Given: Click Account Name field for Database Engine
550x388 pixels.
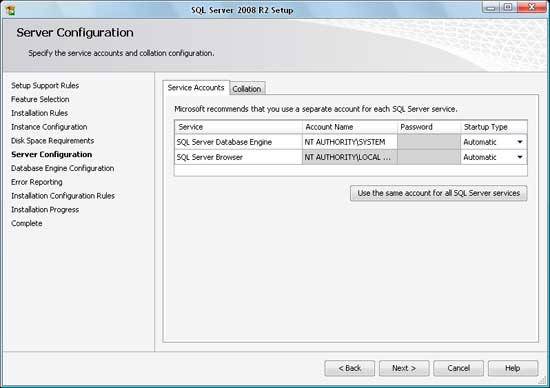Looking at the screenshot, I should pos(350,142).
